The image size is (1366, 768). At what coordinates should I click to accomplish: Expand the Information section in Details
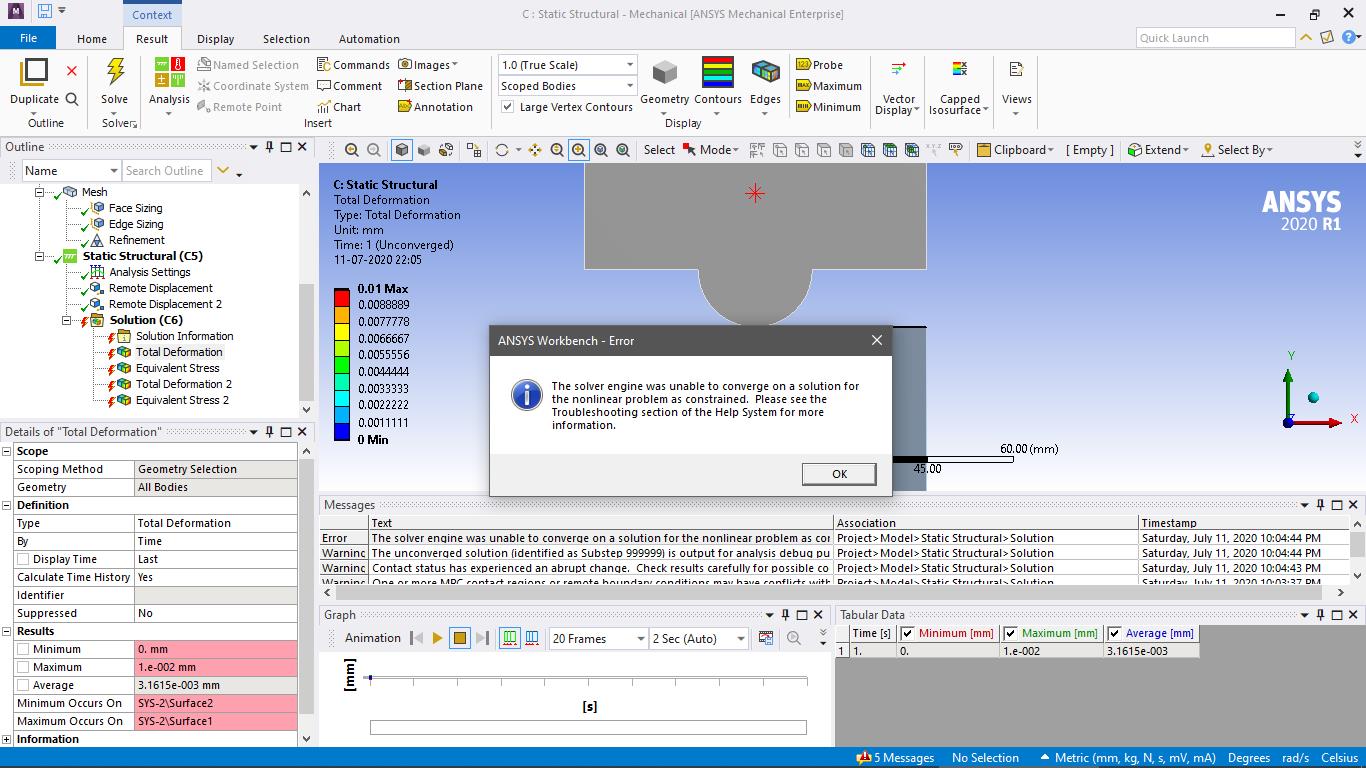[x=7, y=739]
